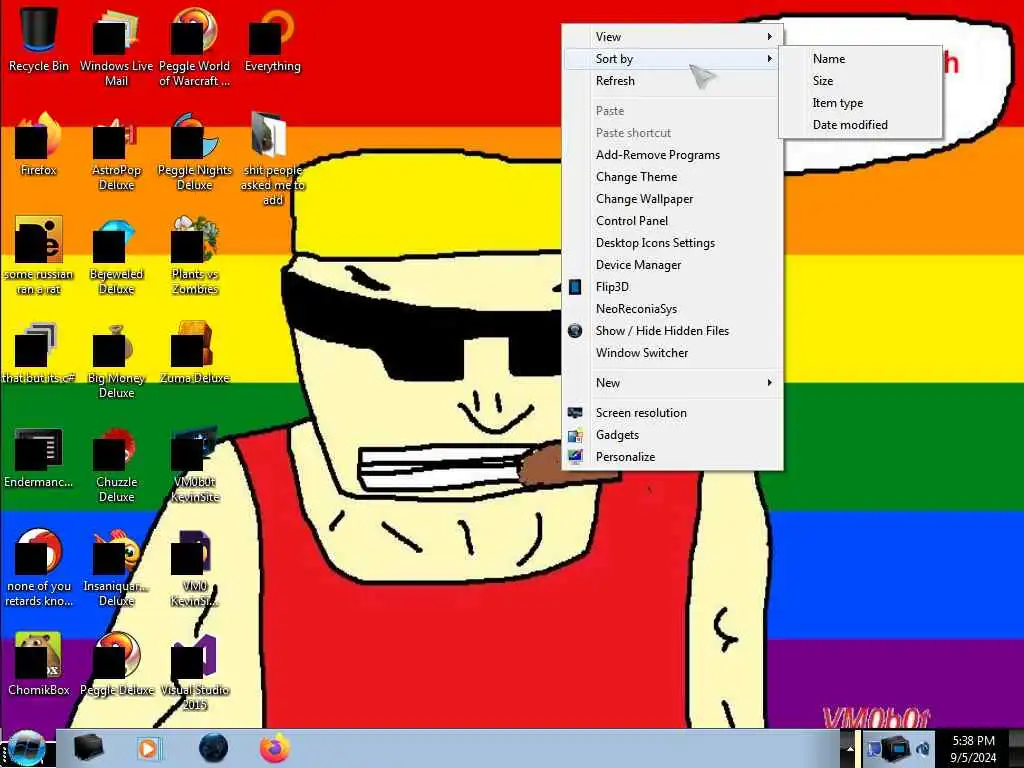Launch Flip3D from context menu
The width and height of the screenshot is (1024, 768).
[x=673, y=287]
